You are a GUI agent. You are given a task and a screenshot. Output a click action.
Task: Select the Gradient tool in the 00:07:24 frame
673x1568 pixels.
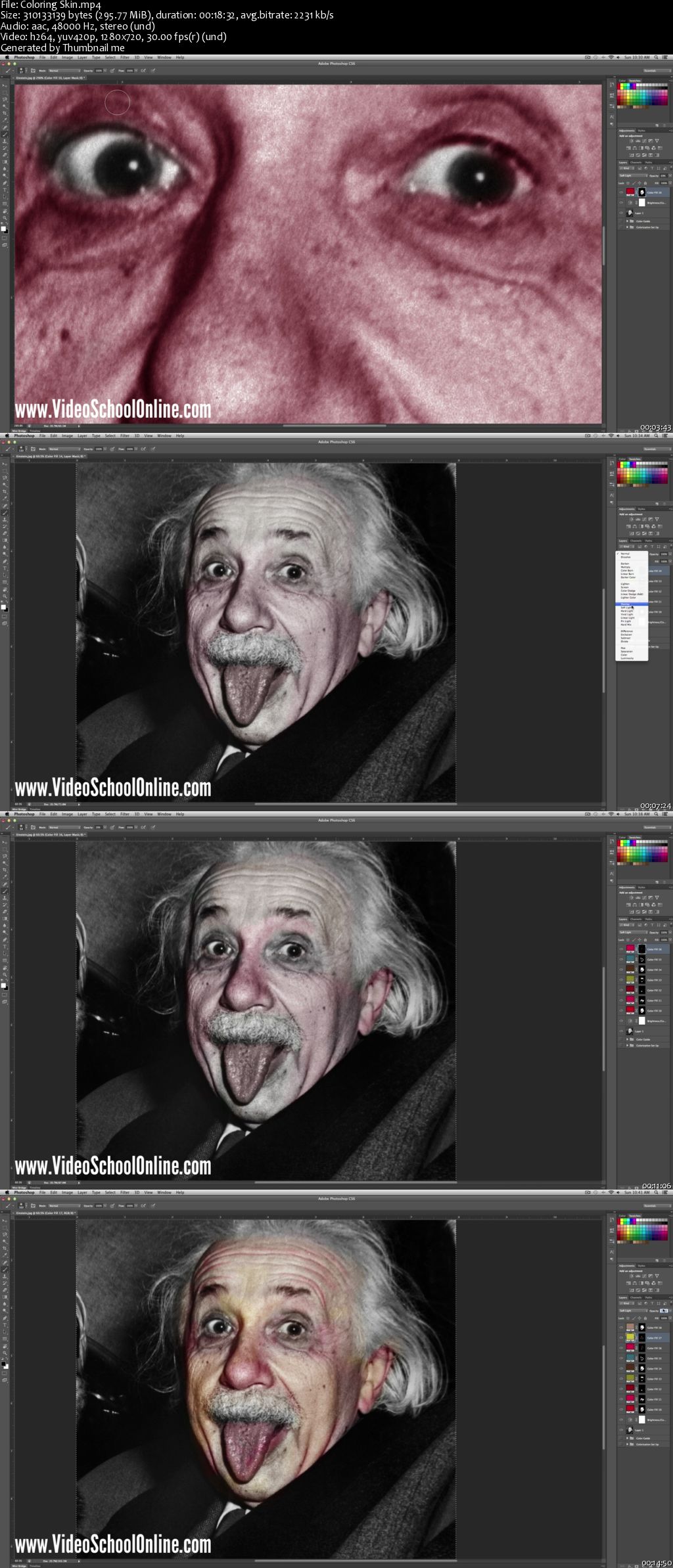click(5, 540)
